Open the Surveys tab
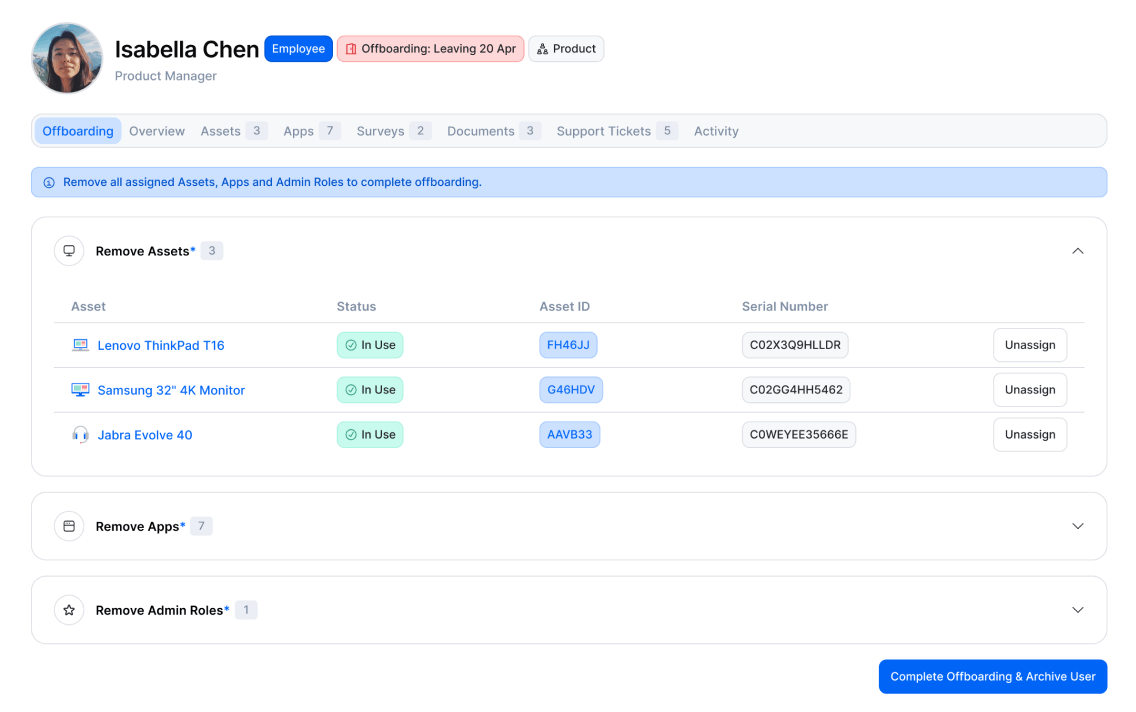 pos(381,130)
